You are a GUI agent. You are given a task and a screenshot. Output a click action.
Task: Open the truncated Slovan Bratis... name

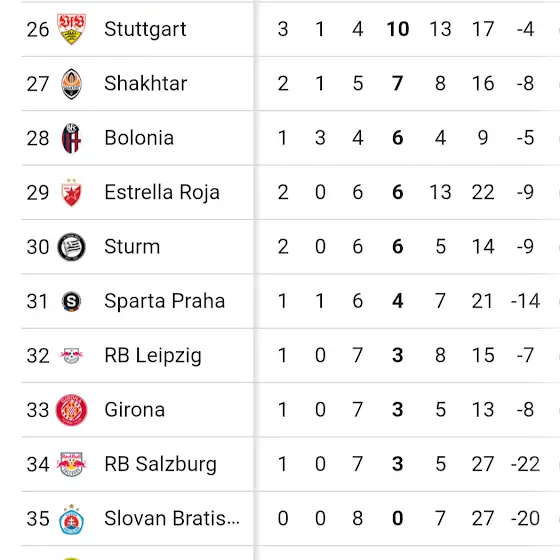[172, 519]
